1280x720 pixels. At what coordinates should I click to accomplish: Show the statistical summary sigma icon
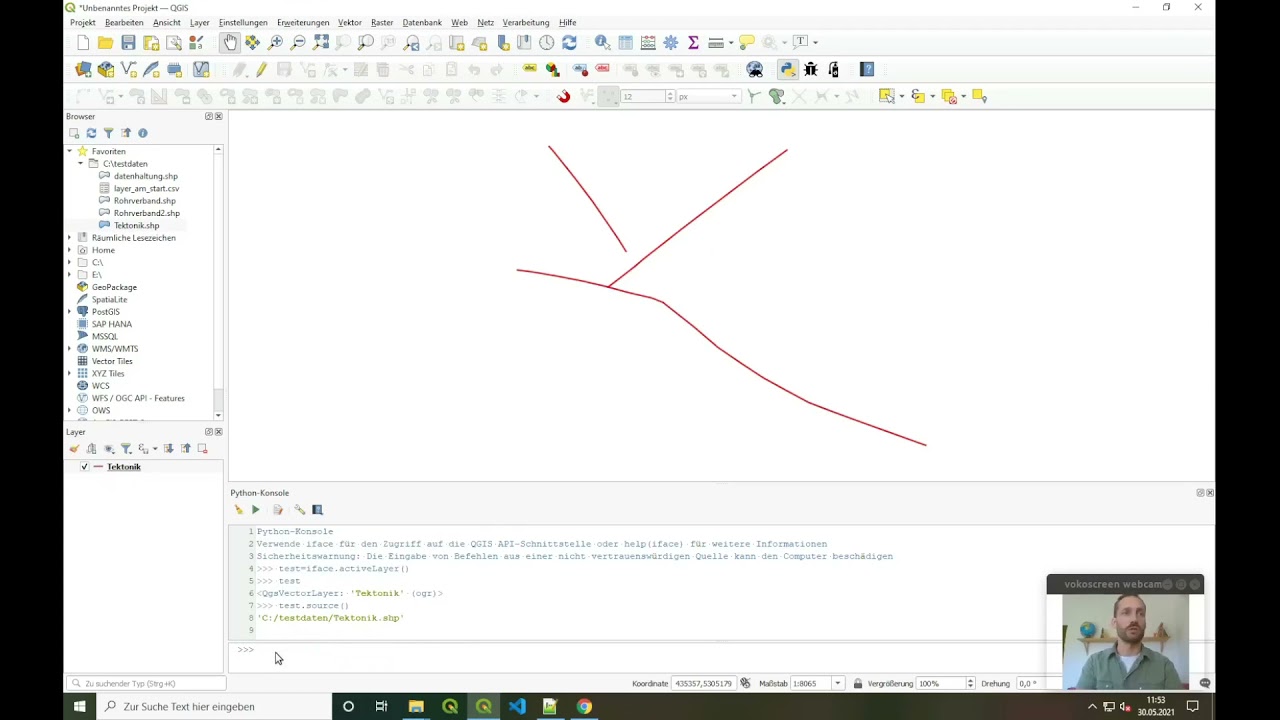pos(693,42)
